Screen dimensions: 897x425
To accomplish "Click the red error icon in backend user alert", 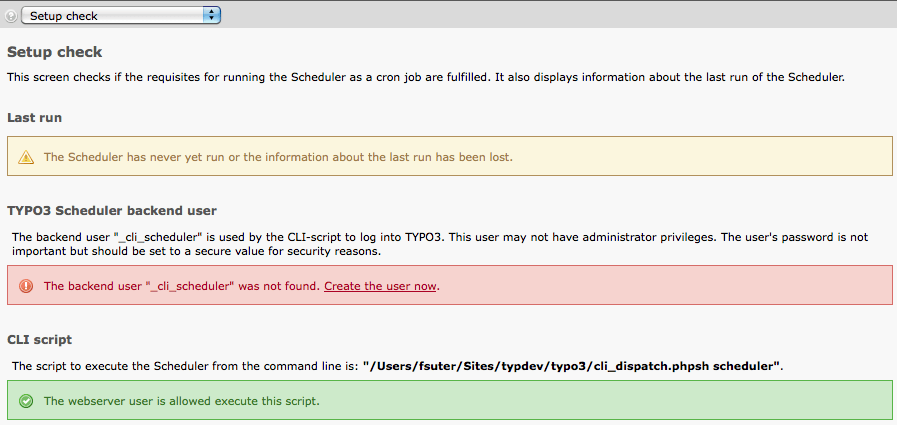I will 26,286.
